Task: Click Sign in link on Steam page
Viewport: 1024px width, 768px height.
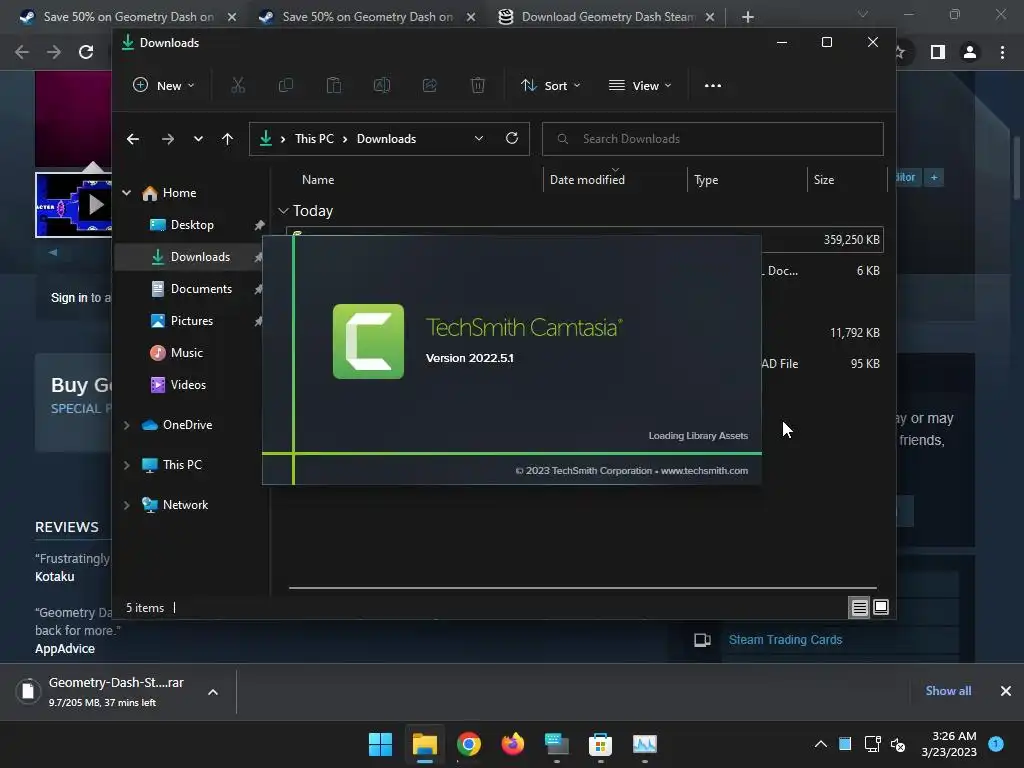Action: 69,298
